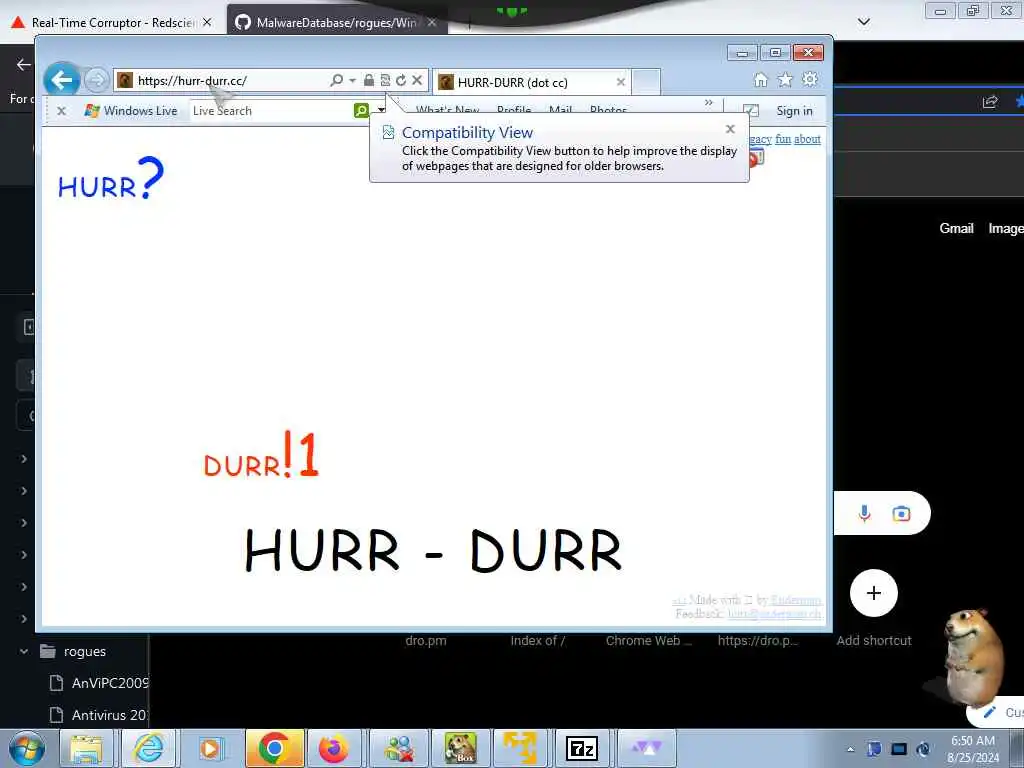The width and height of the screenshot is (1024, 768).
Task: Open Firefox from the taskbar
Action: point(334,748)
